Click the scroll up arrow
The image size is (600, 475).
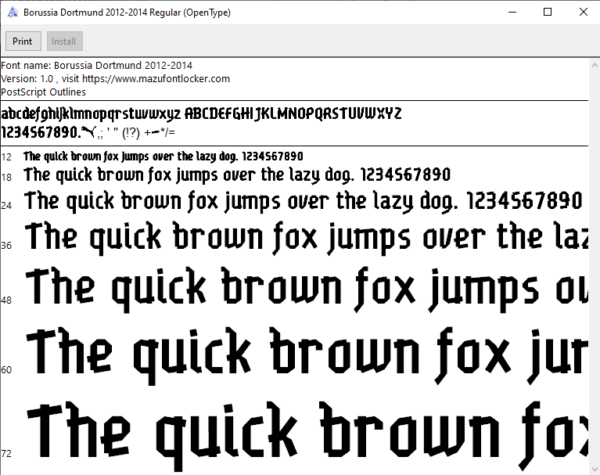(595, 65)
